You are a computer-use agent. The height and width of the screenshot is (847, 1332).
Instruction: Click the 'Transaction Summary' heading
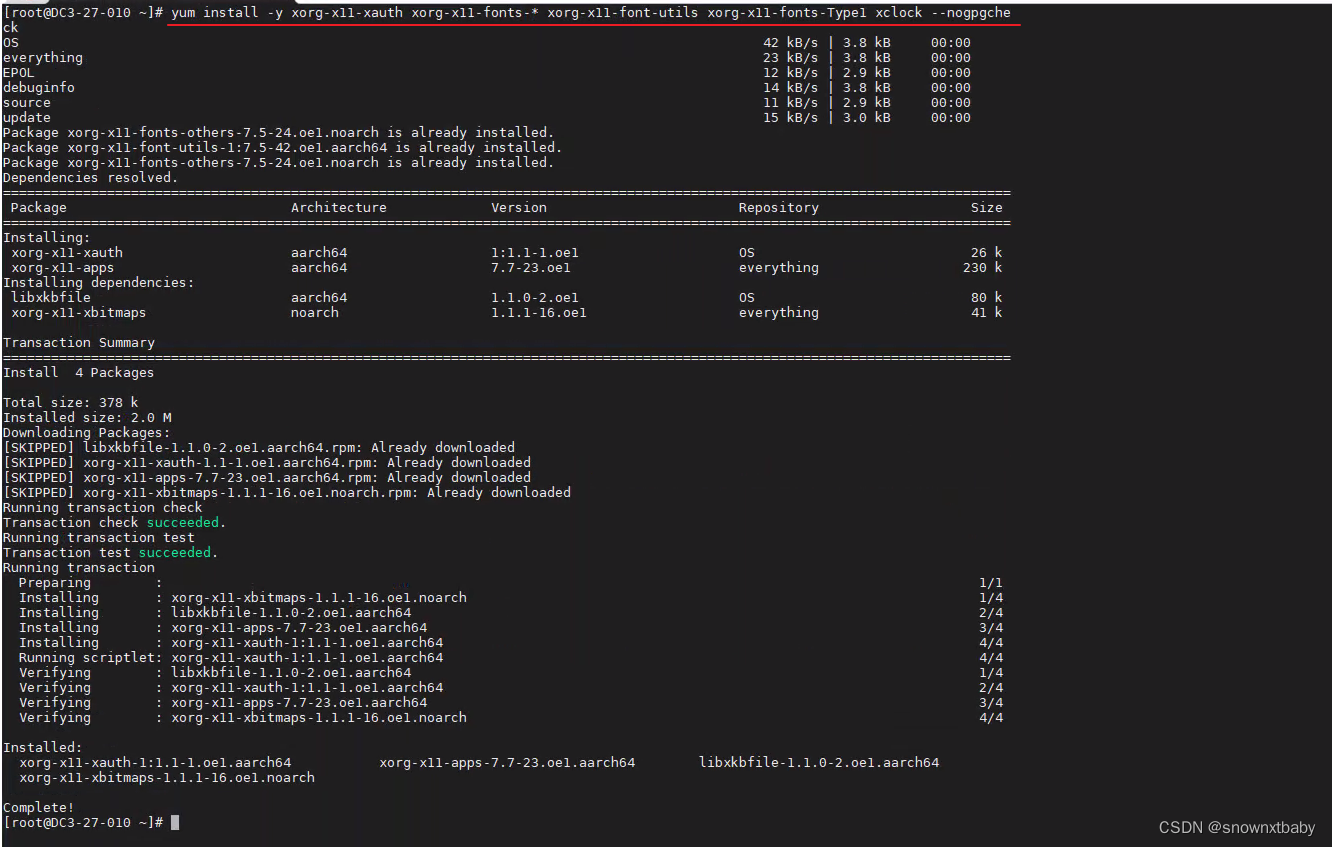(x=79, y=343)
